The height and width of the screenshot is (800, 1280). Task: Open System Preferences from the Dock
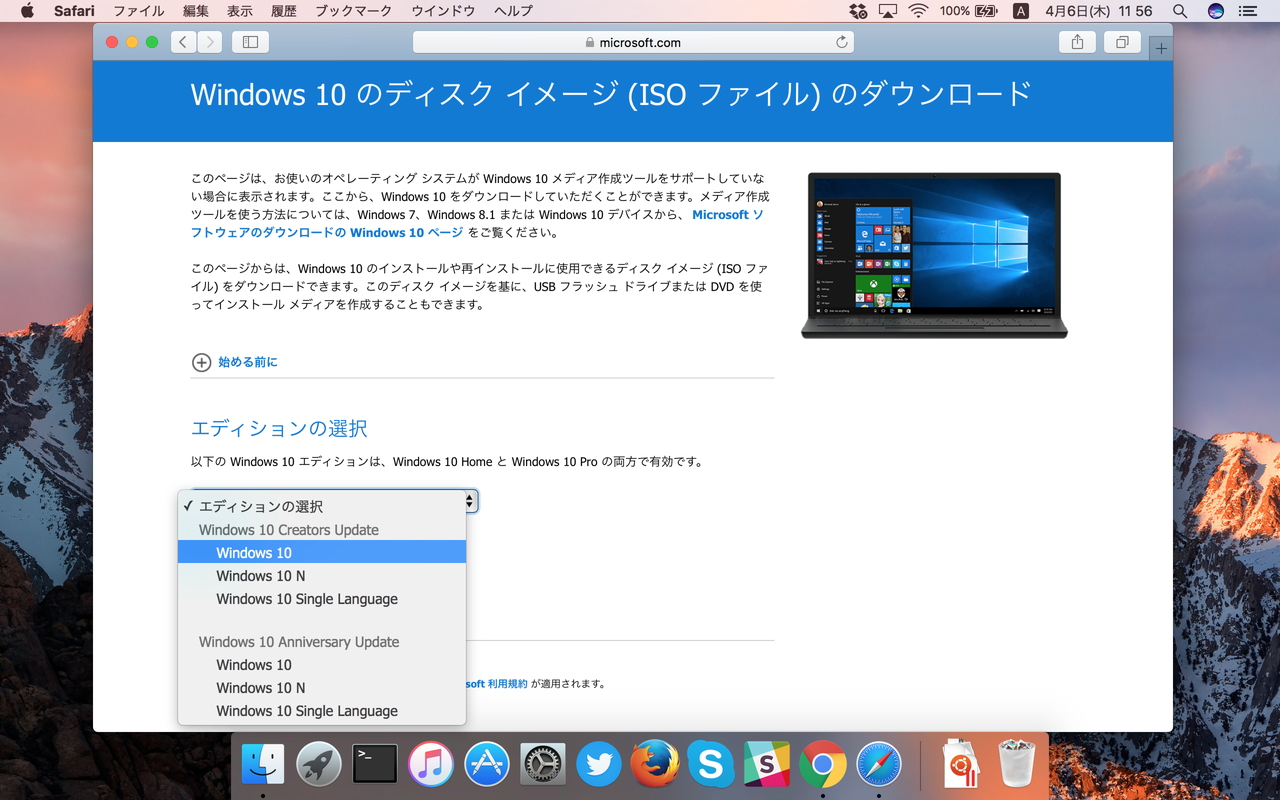543,765
